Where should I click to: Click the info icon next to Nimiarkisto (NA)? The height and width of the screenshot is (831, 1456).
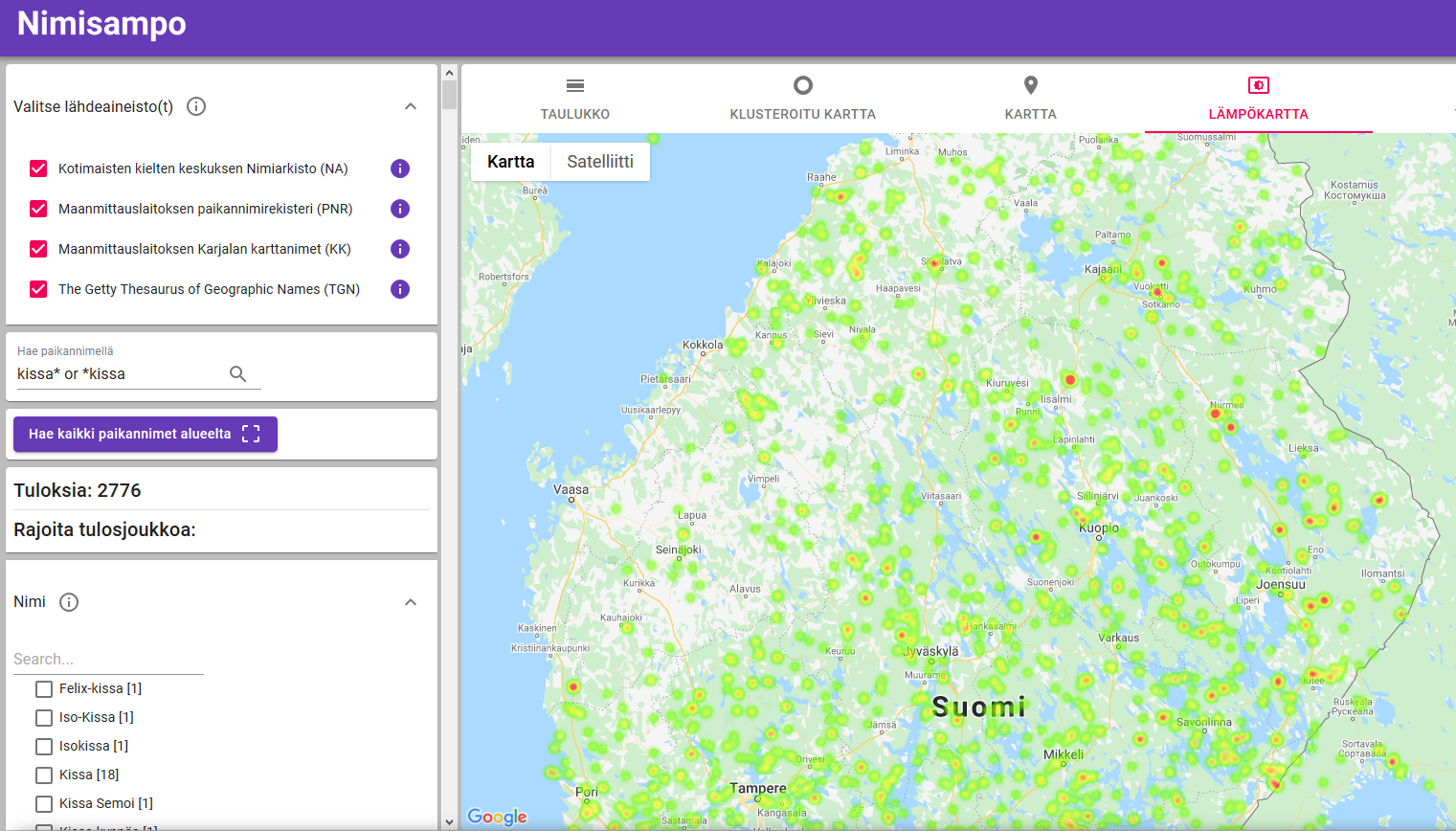(x=400, y=168)
